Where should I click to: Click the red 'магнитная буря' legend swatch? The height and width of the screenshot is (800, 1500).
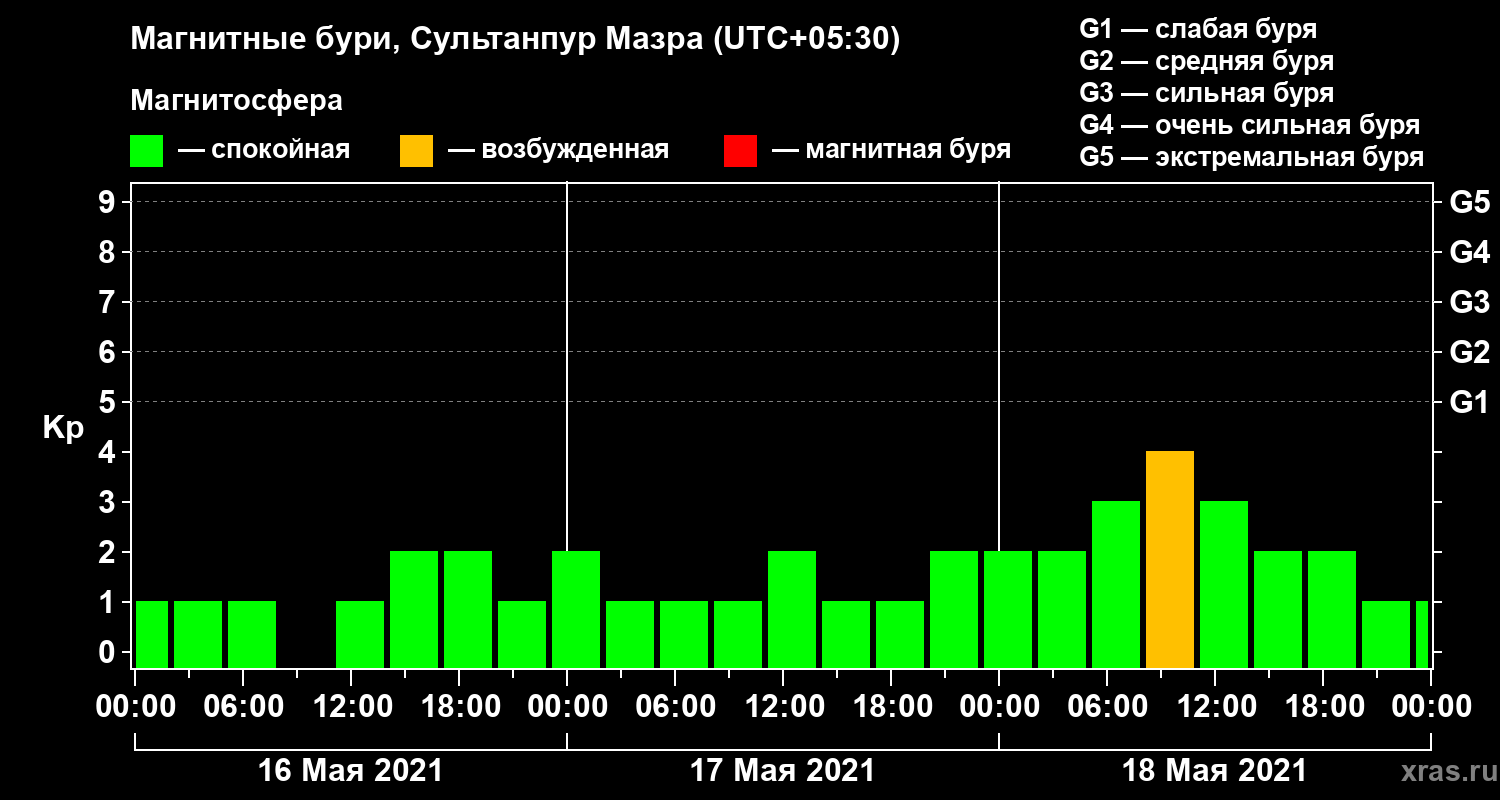(740, 151)
